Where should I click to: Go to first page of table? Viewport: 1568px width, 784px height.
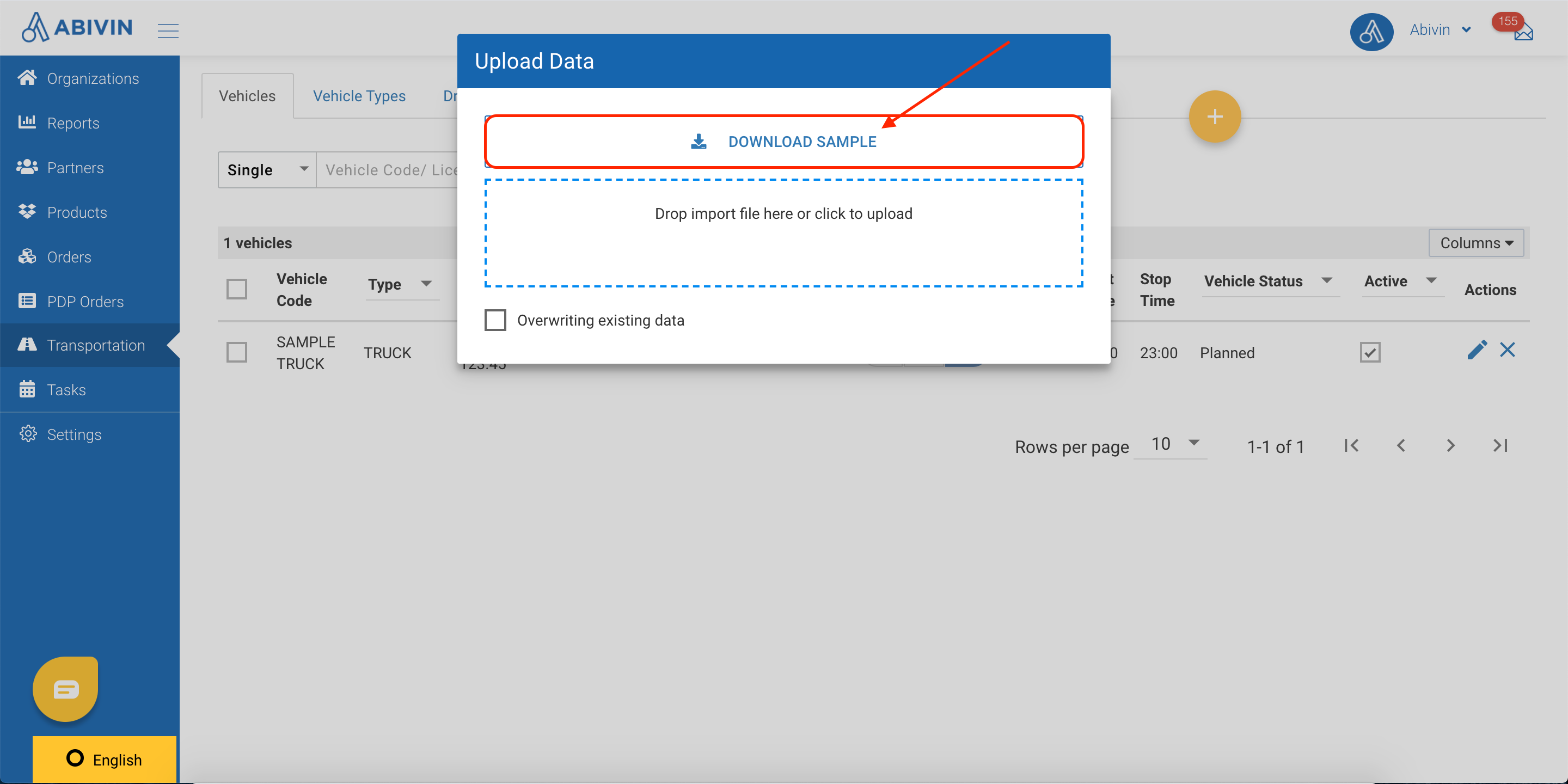(x=1351, y=446)
